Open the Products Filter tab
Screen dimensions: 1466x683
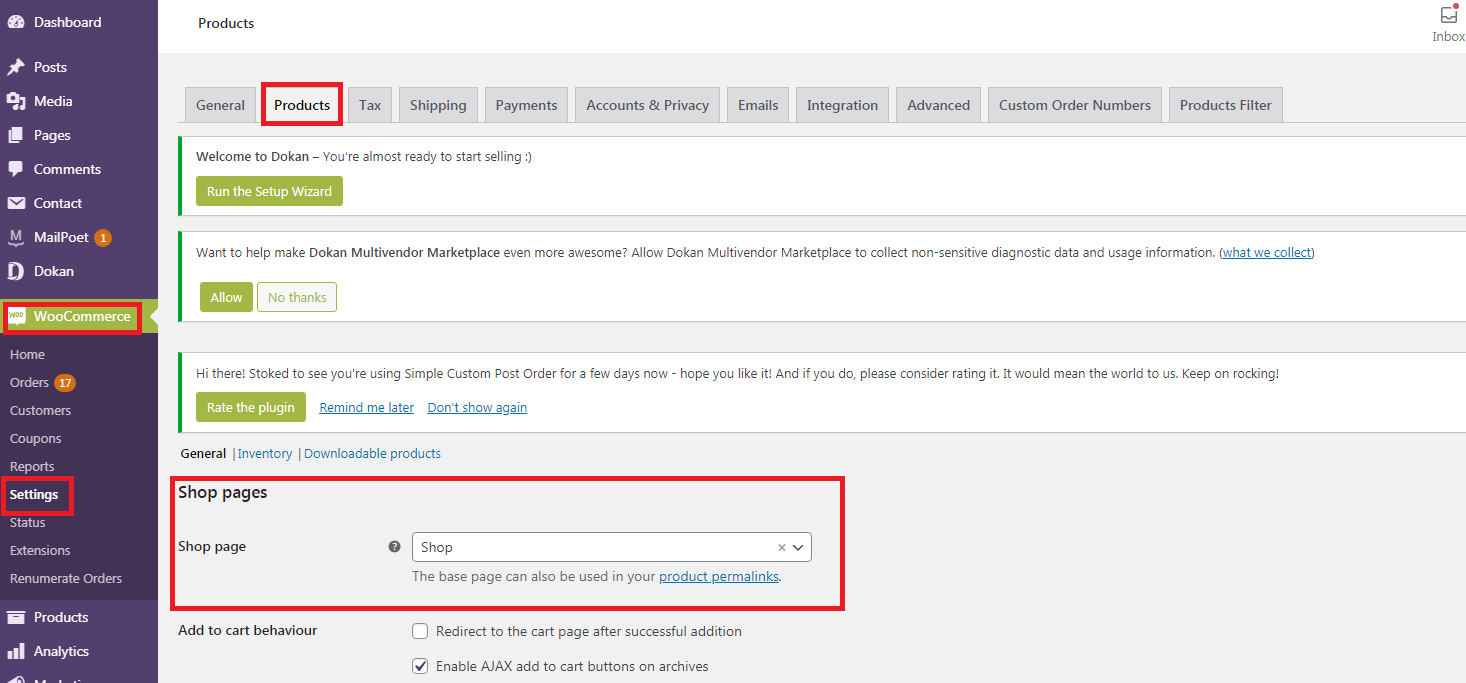[x=1226, y=105]
